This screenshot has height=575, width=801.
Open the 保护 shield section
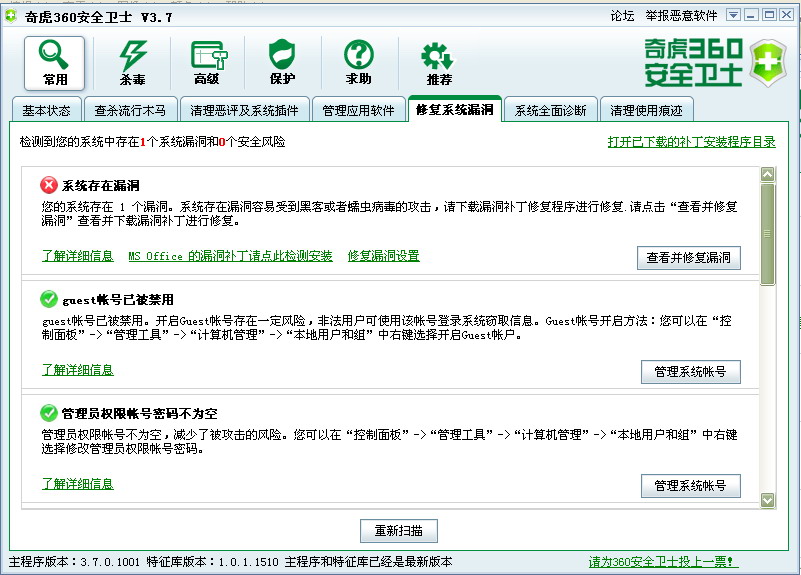282,63
